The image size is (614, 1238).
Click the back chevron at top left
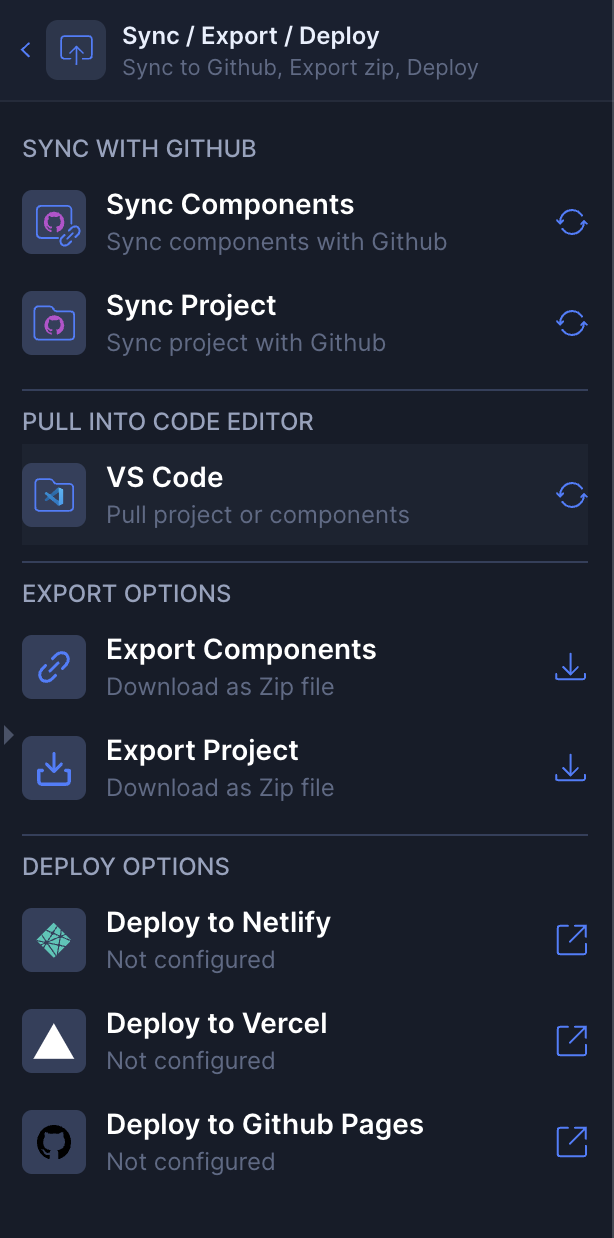pyautogui.click(x=23, y=49)
